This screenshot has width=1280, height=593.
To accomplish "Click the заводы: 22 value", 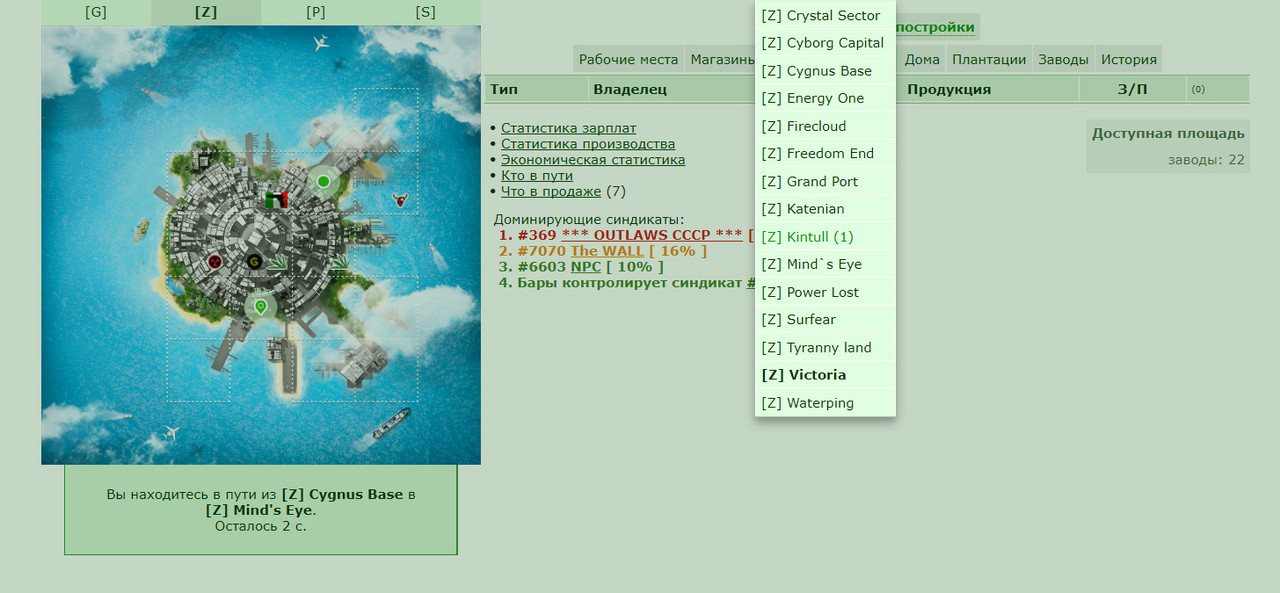I will [1206, 159].
